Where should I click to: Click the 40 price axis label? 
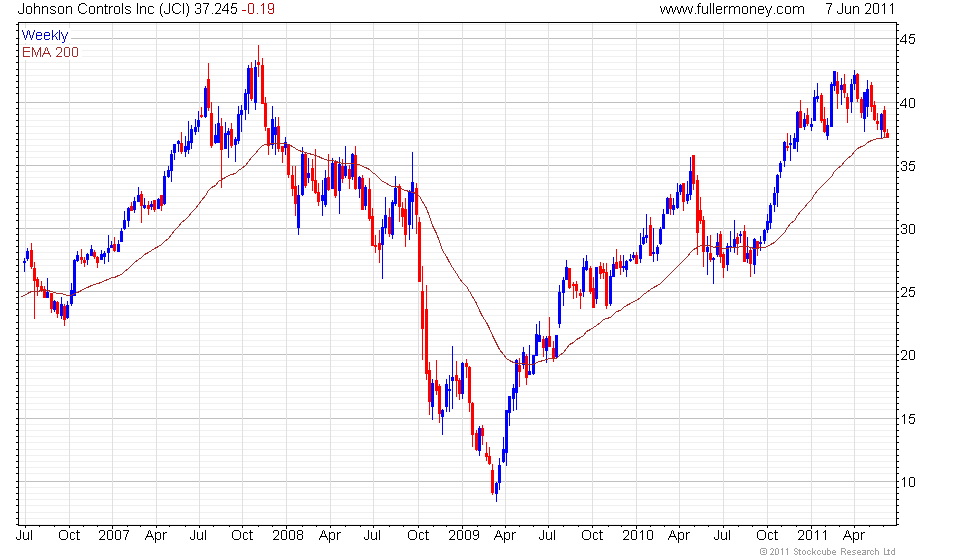click(908, 103)
